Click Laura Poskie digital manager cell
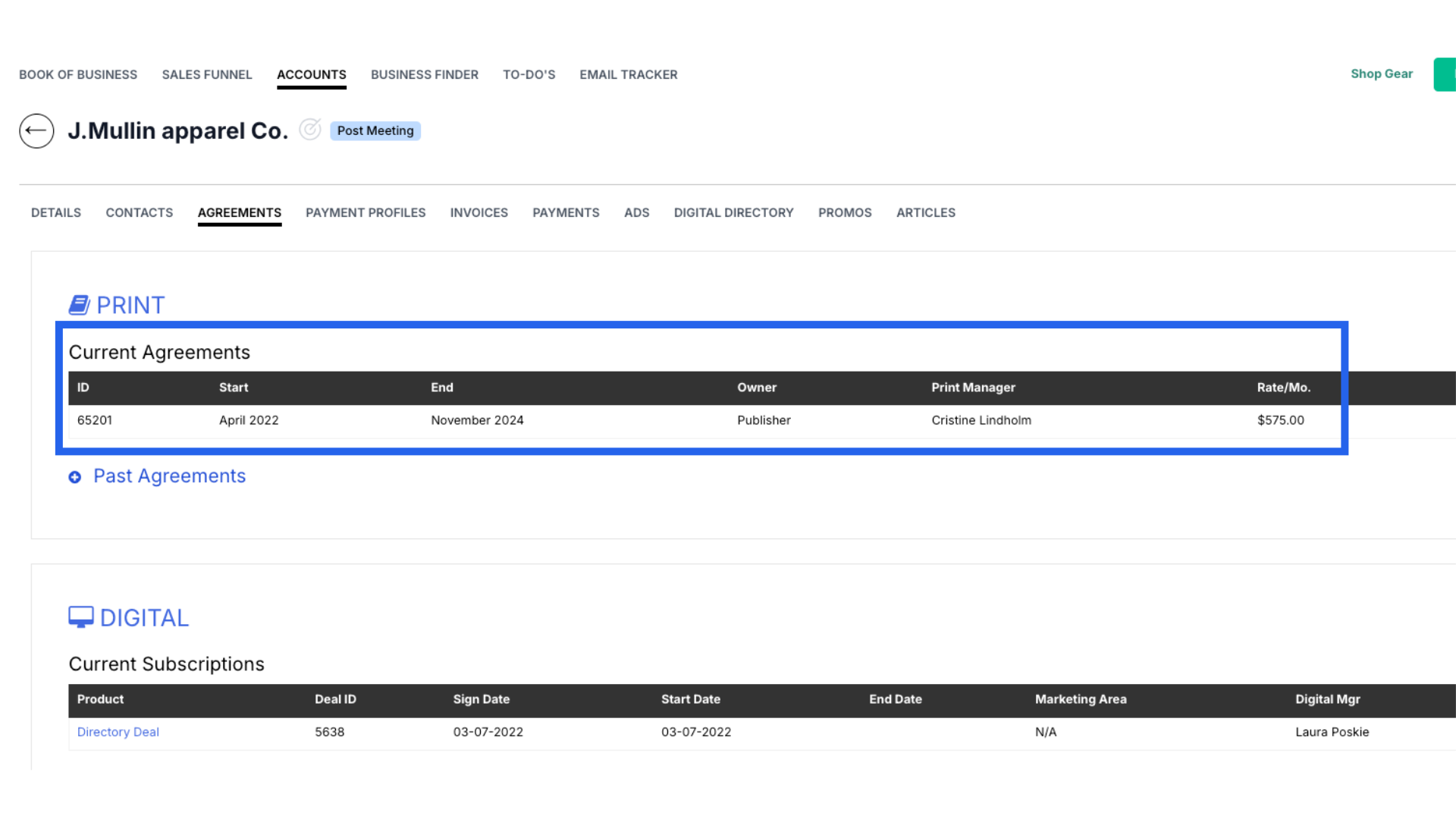 click(x=1332, y=732)
